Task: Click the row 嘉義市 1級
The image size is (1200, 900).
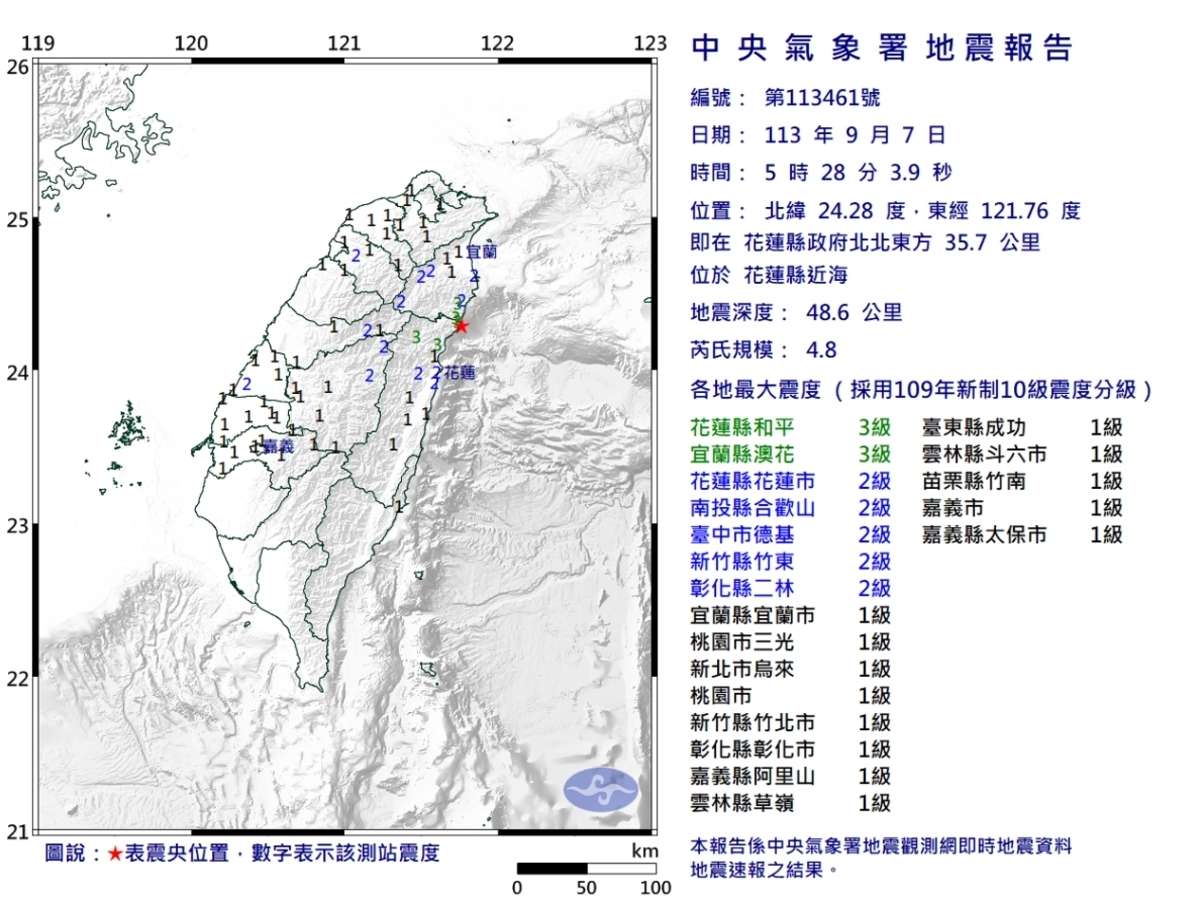Action: tap(1023, 508)
